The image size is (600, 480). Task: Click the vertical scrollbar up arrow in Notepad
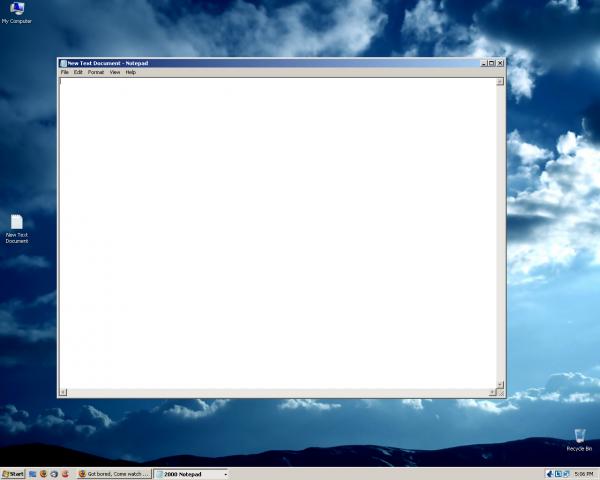tap(500, 81)
